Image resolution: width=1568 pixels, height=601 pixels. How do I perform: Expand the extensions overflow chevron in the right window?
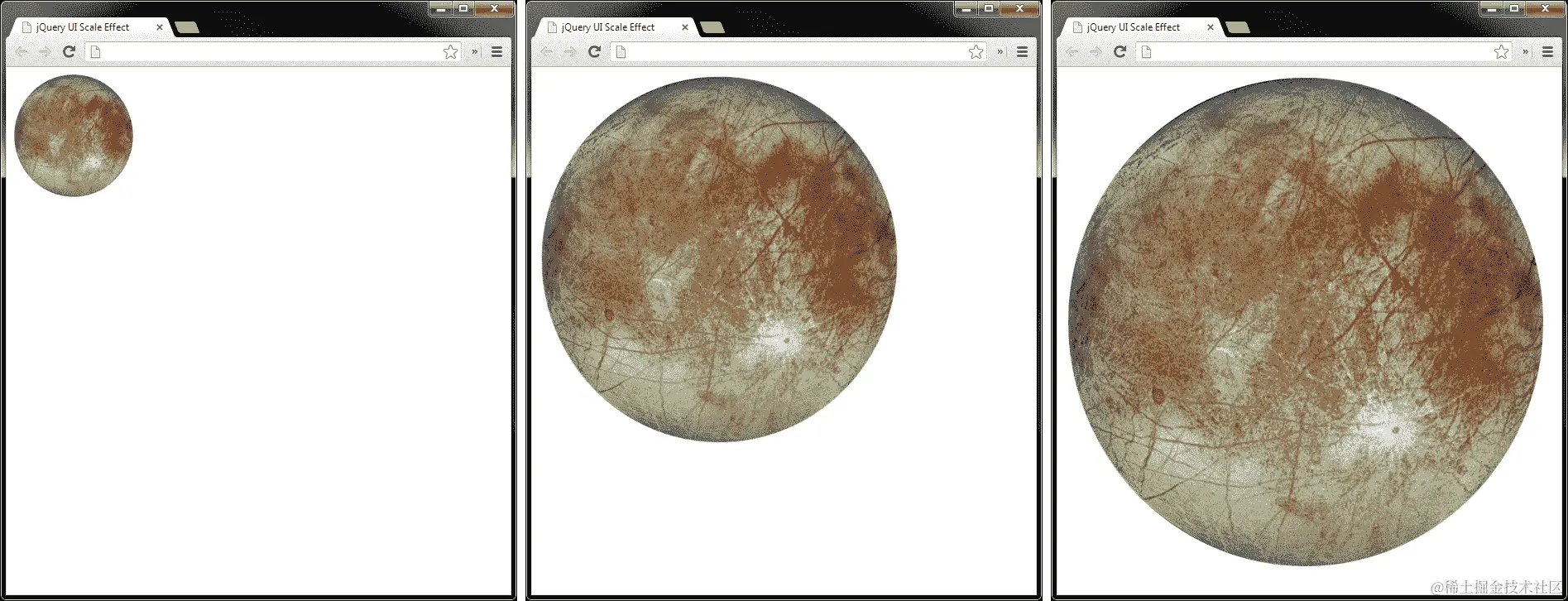point(1525,51)
